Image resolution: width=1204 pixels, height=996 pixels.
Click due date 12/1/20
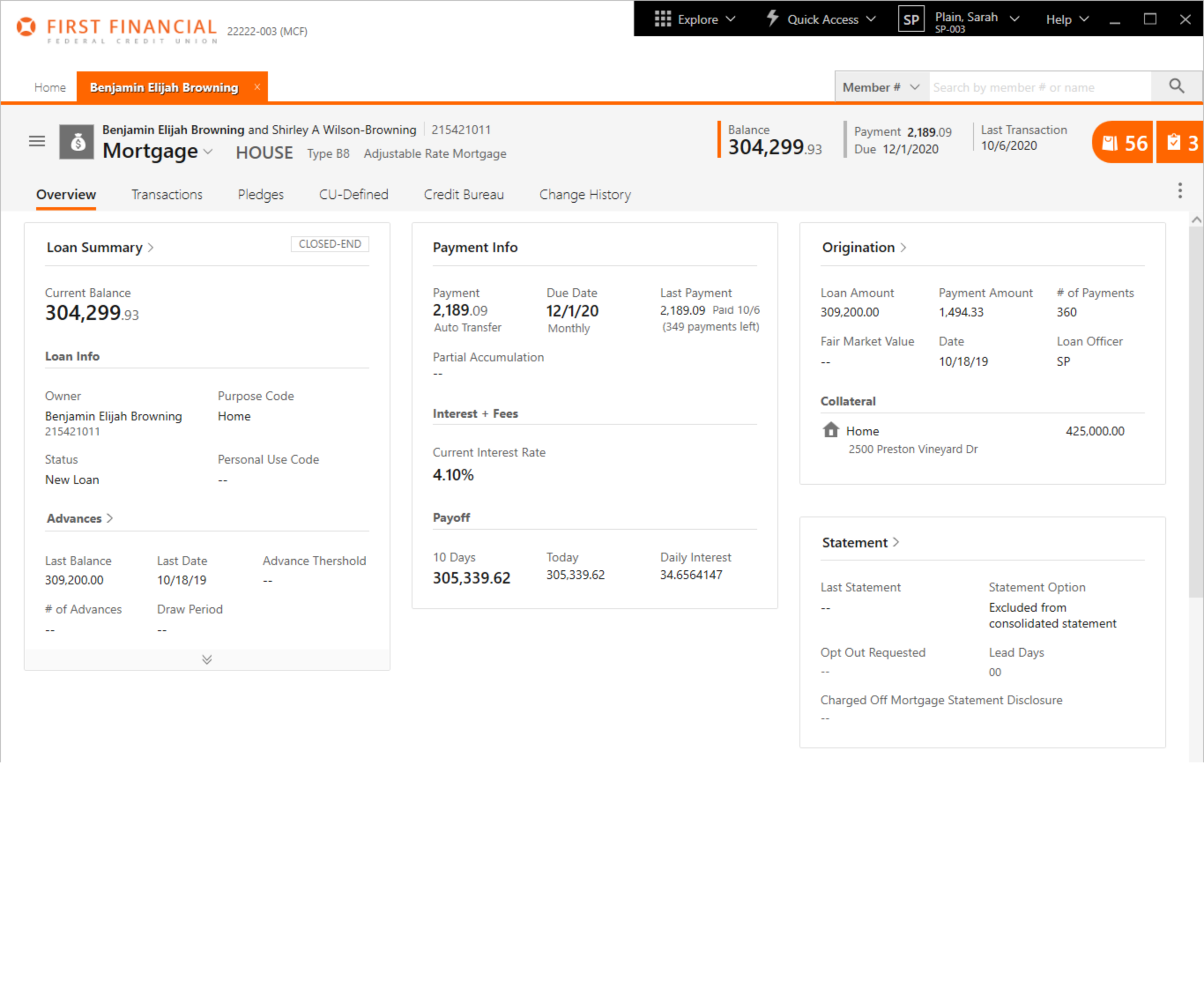(572, 311)
